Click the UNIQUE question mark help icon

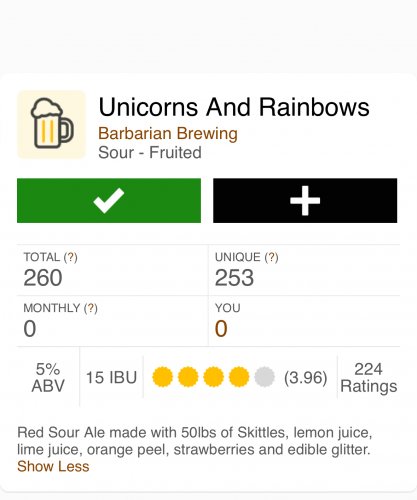tap(271, 257)
